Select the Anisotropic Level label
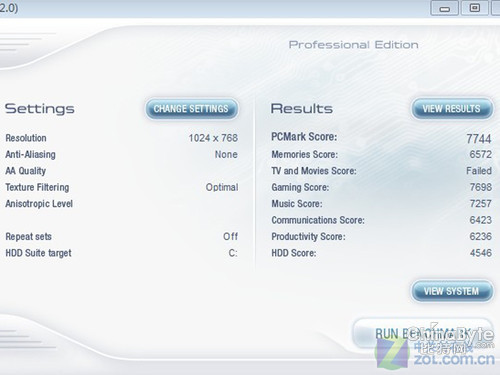This screenshot has width=500, height=375. tap(39, 204)
